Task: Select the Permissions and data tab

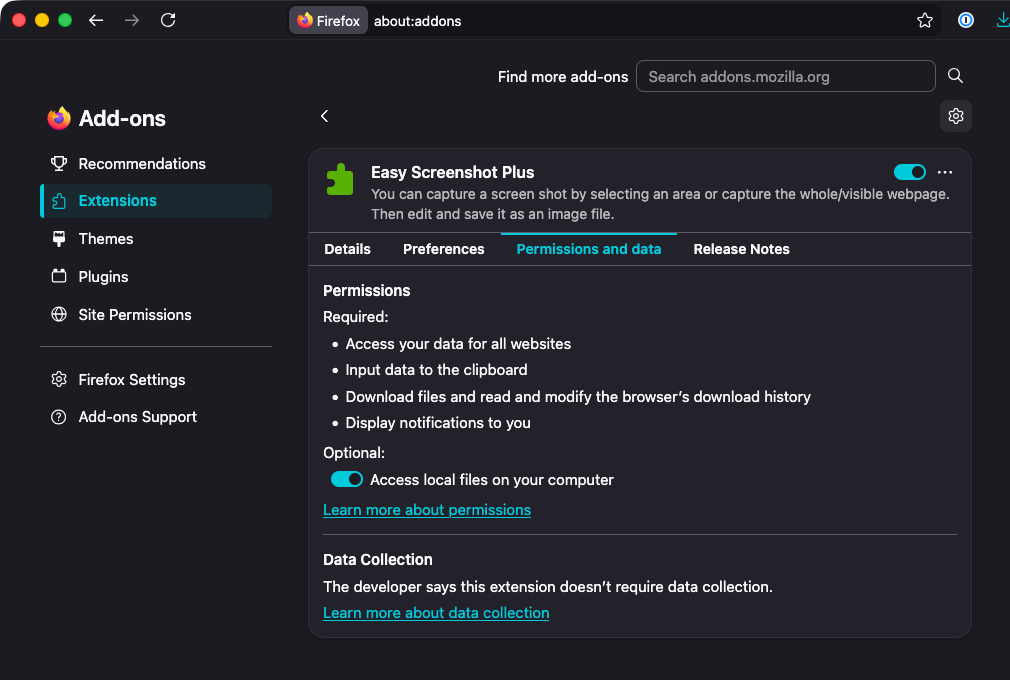Action: (x=589, y=249)
